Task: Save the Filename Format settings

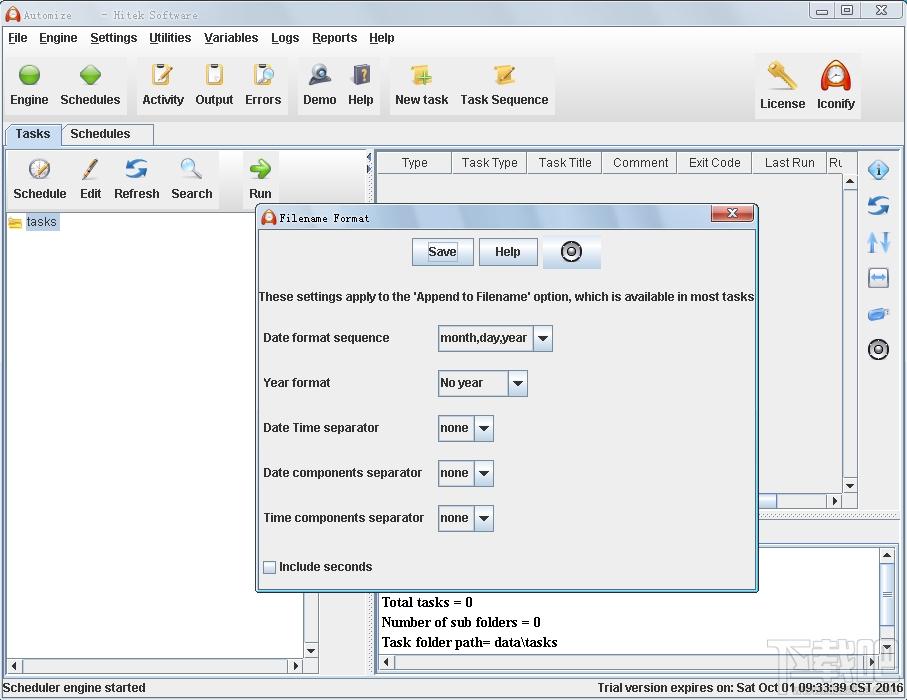Action: [443, 252]
